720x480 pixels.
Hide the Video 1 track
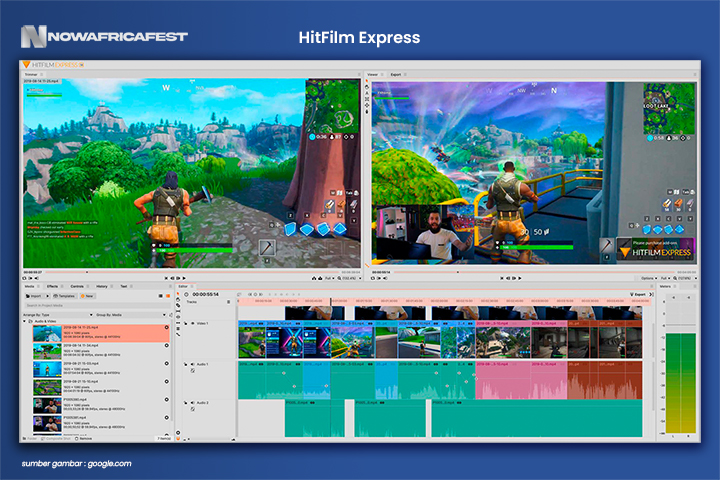coord(192,323)
